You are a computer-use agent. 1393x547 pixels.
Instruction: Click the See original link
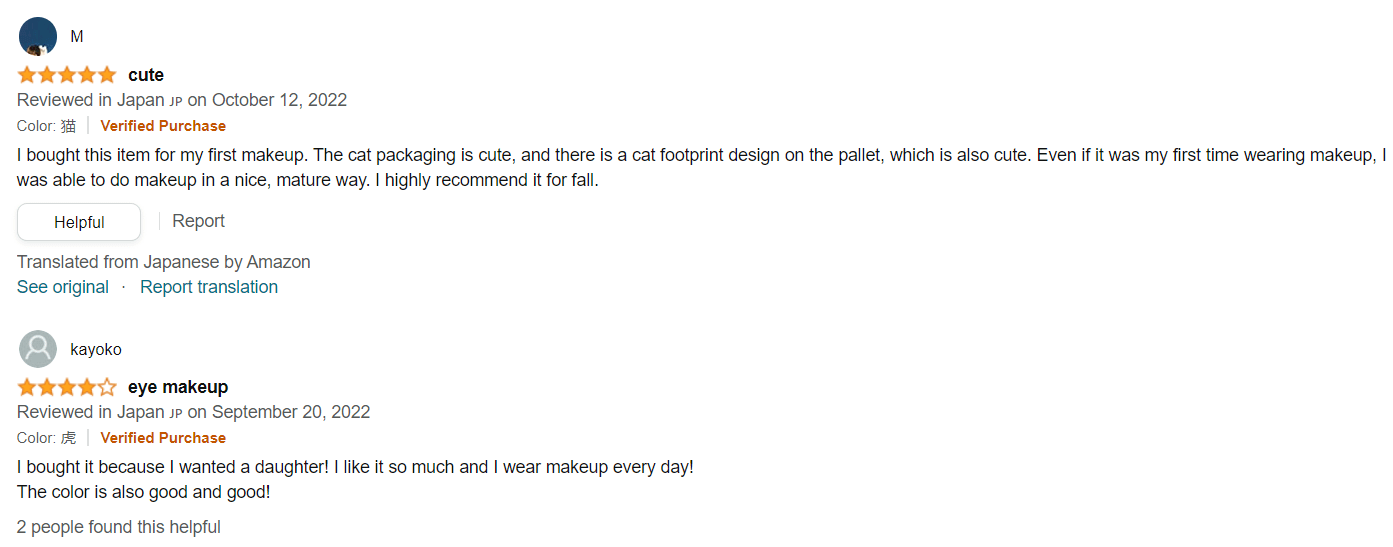coord(63,287)
